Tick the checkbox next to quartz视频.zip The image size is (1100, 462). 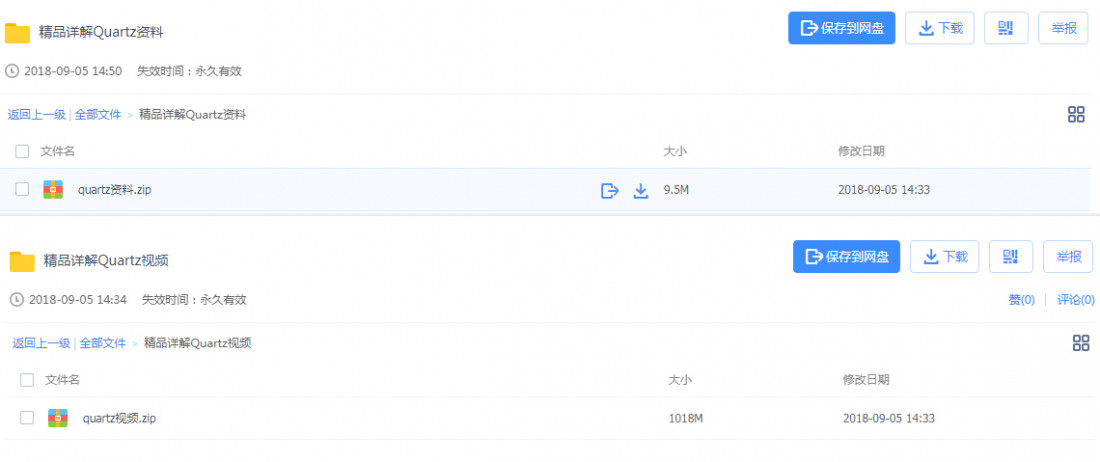[27, 418]
